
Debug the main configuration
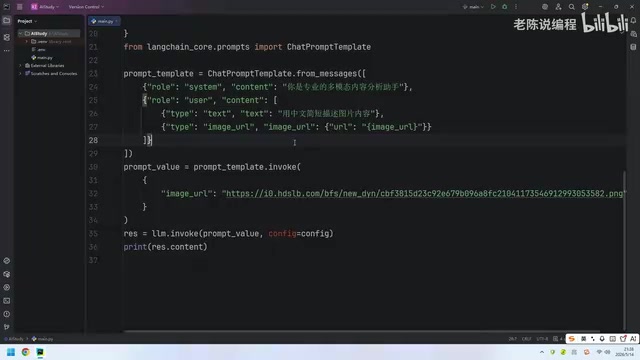pos(505,7)
